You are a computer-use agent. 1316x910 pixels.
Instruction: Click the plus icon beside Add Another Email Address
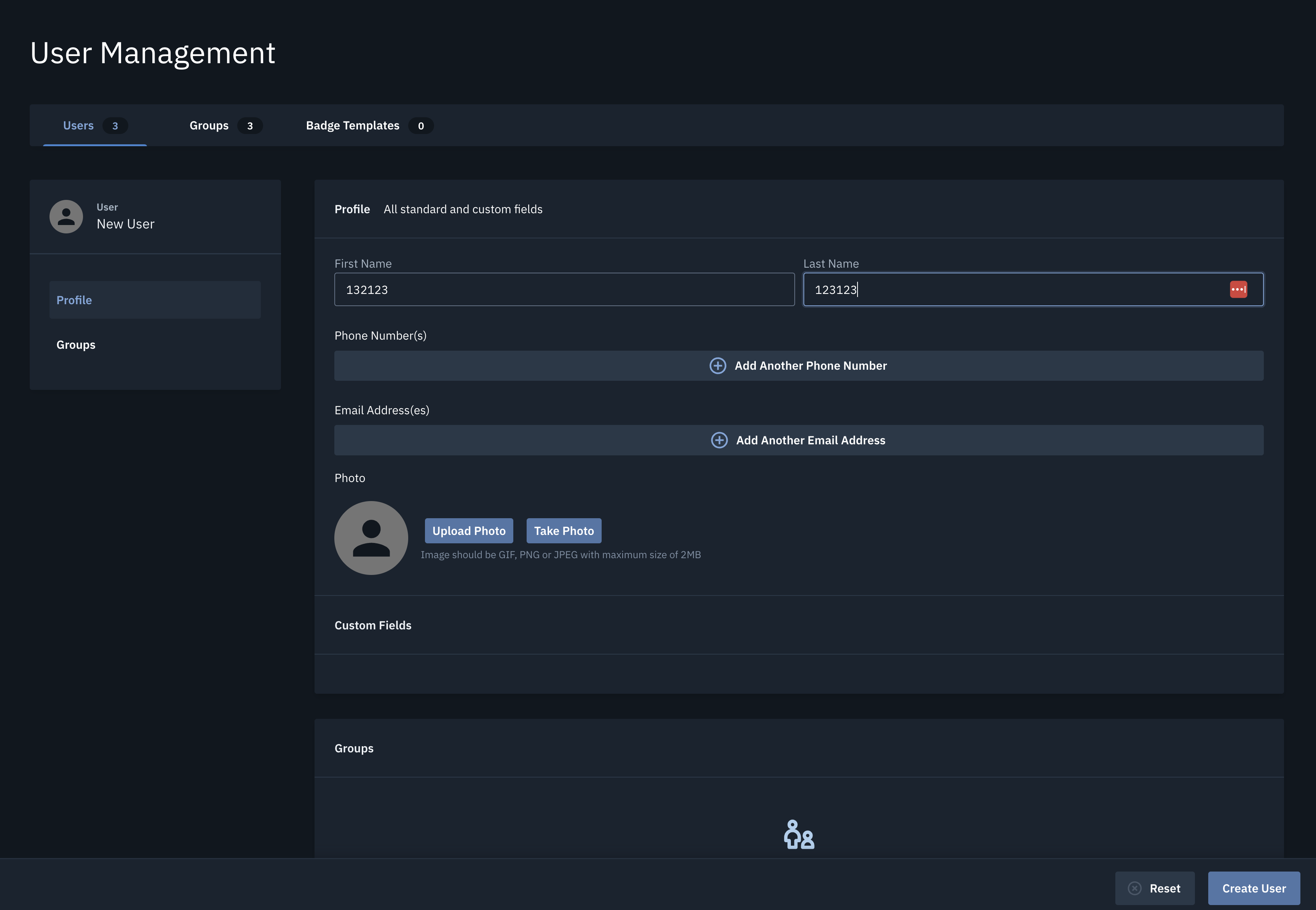[719, 440]
